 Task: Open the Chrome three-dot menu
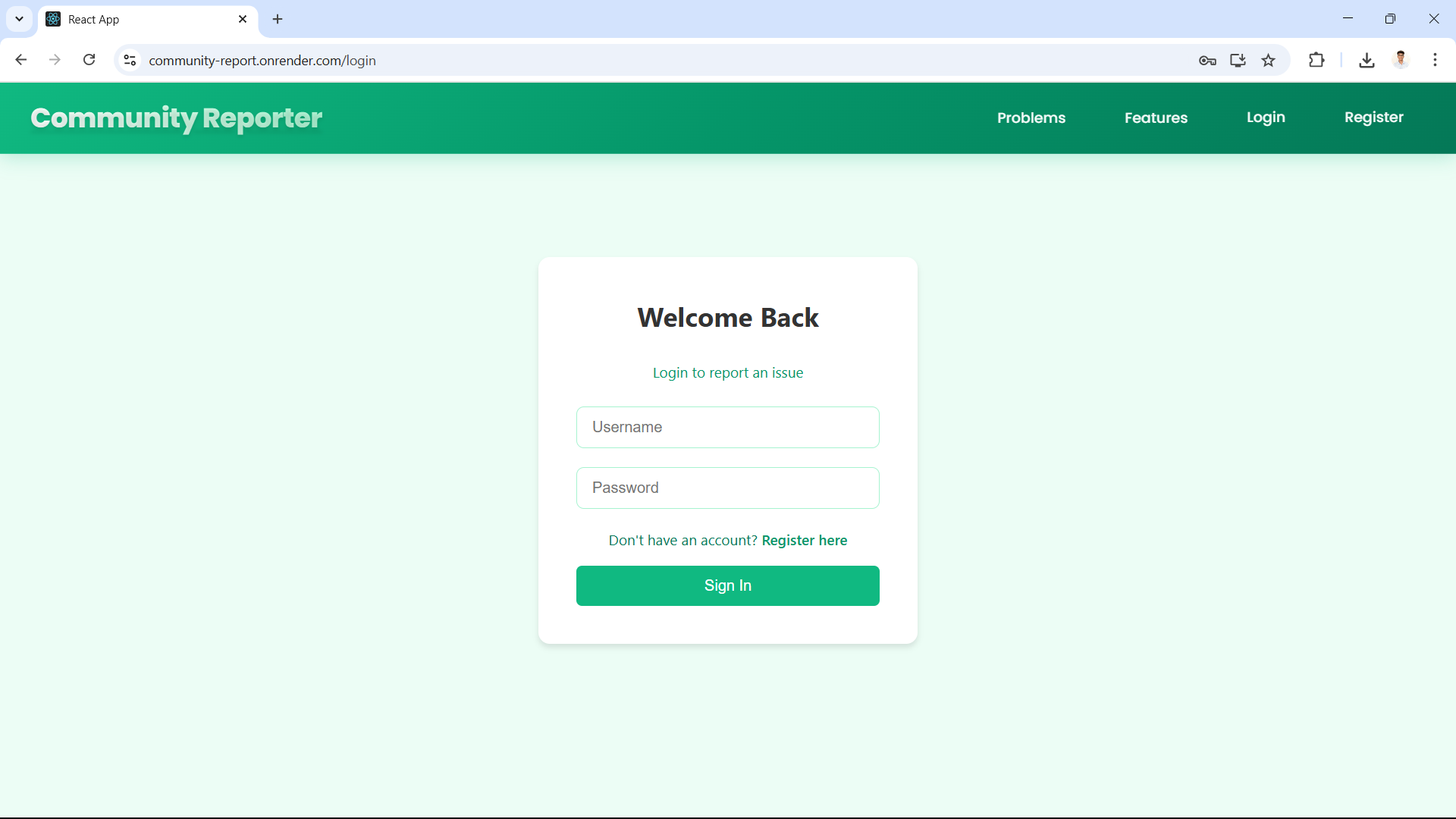tap(1435, 60)
